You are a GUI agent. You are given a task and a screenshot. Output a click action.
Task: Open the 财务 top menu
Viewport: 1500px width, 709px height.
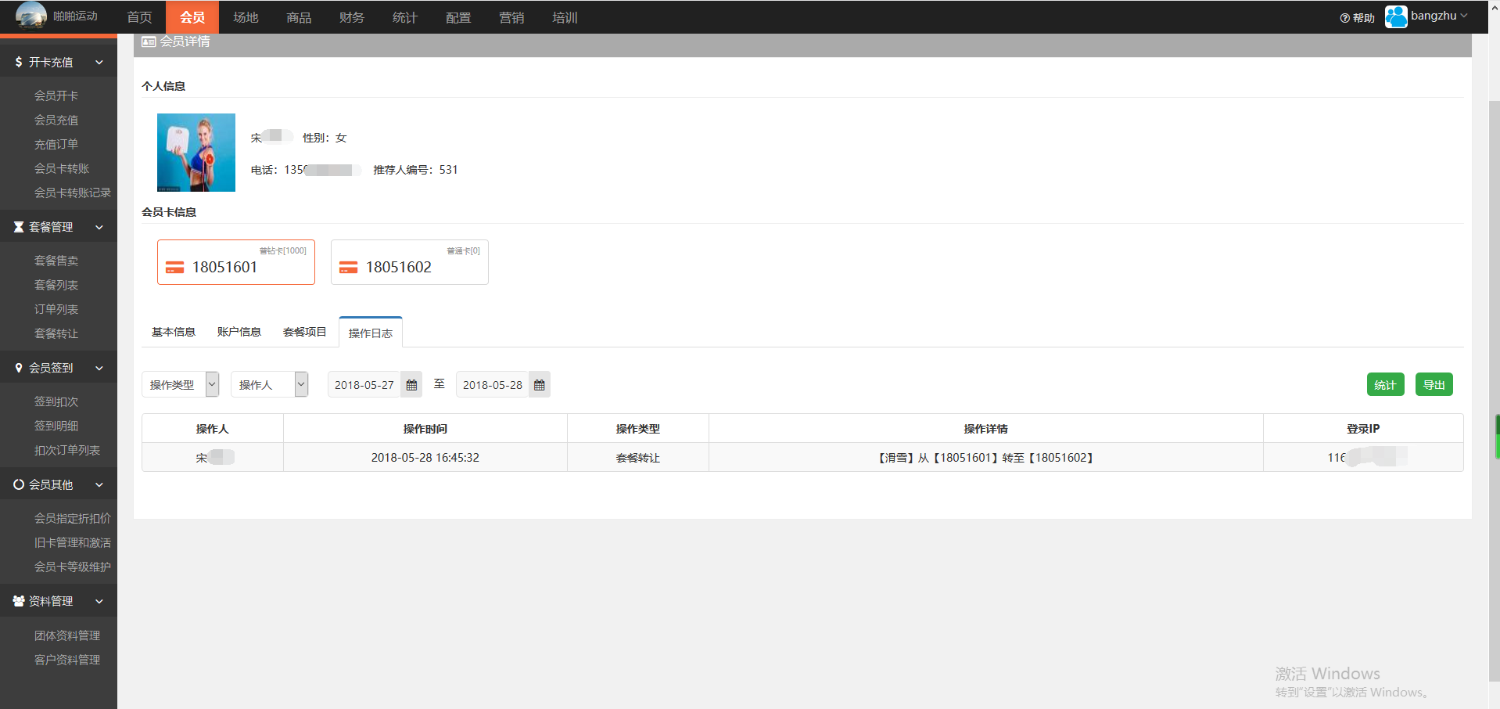tap(351, 17)
